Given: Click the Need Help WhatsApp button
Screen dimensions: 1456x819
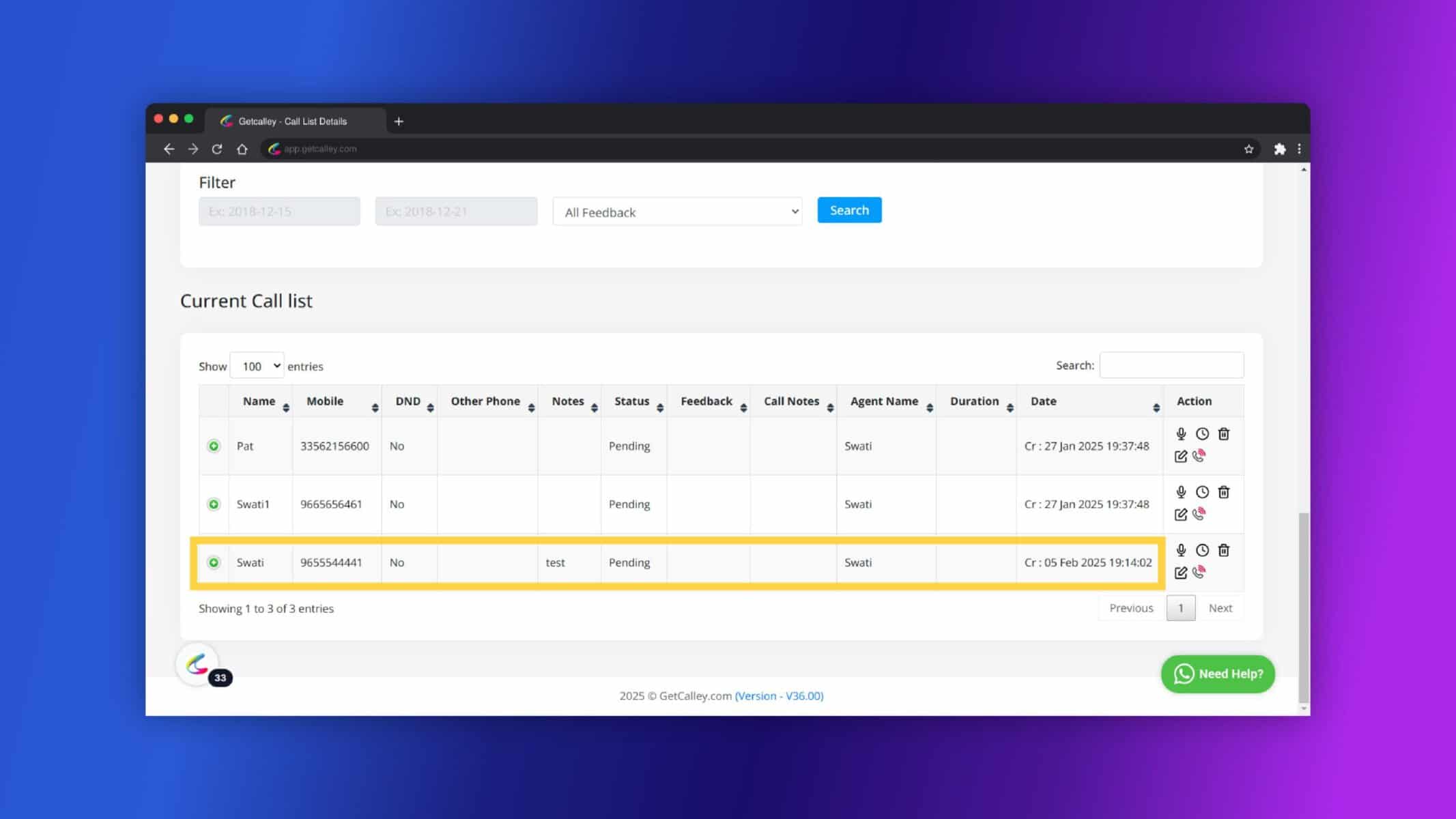Looking at the screenshot, I should [1218, 673].
